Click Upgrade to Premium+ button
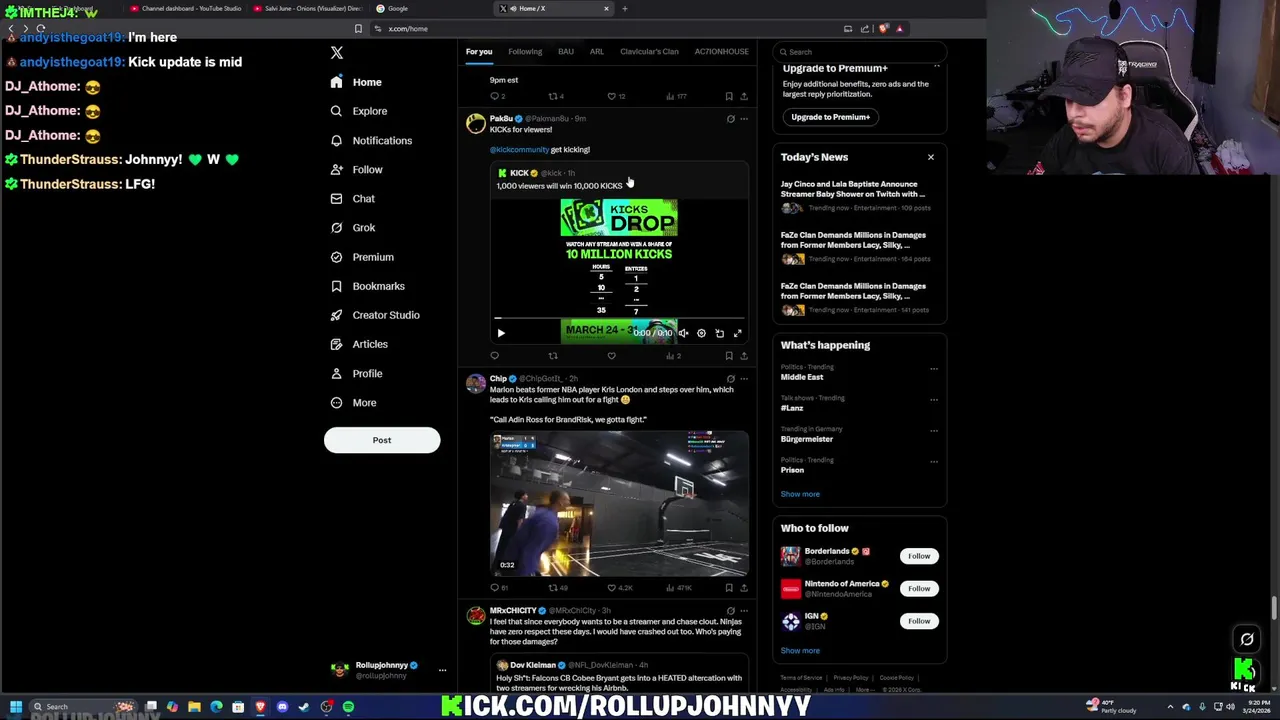 (831, 117)
